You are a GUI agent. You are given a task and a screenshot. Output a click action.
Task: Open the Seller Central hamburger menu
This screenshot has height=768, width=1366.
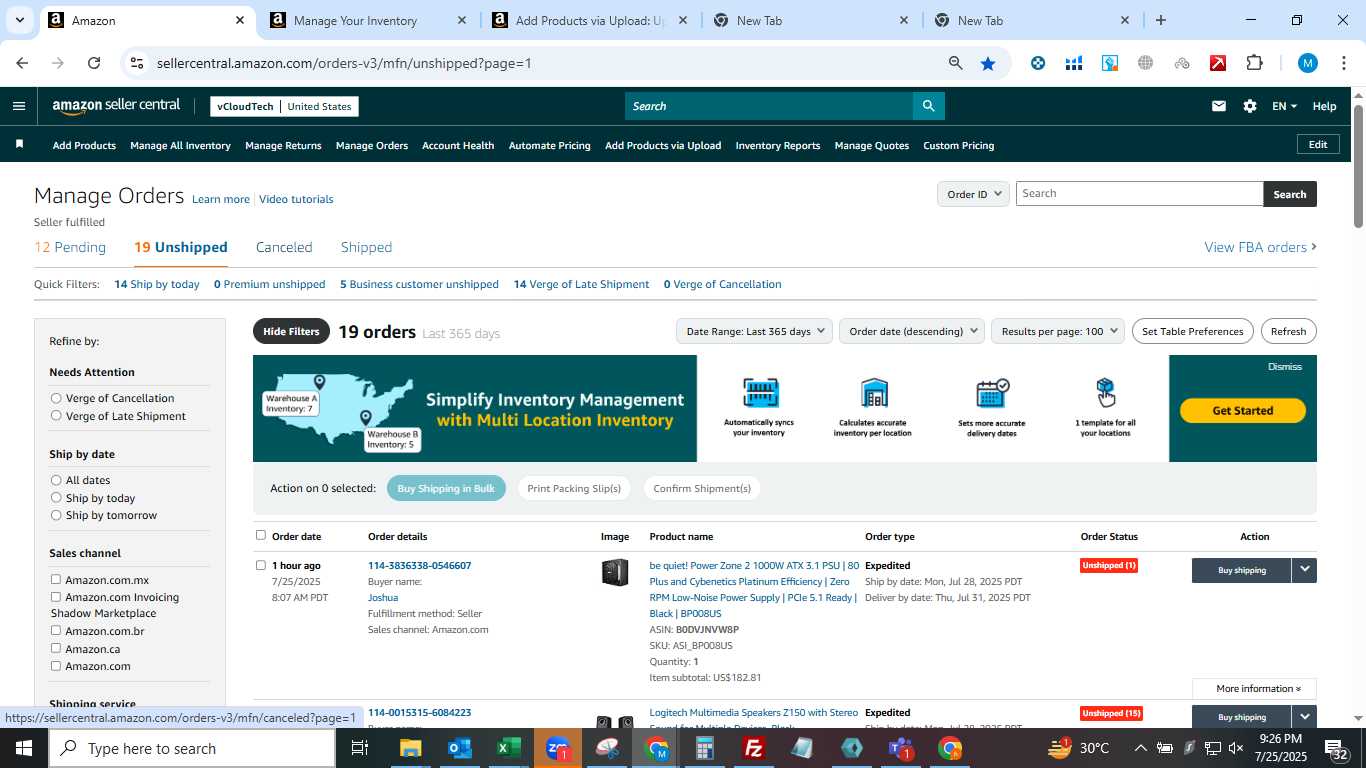click(19, 106)
